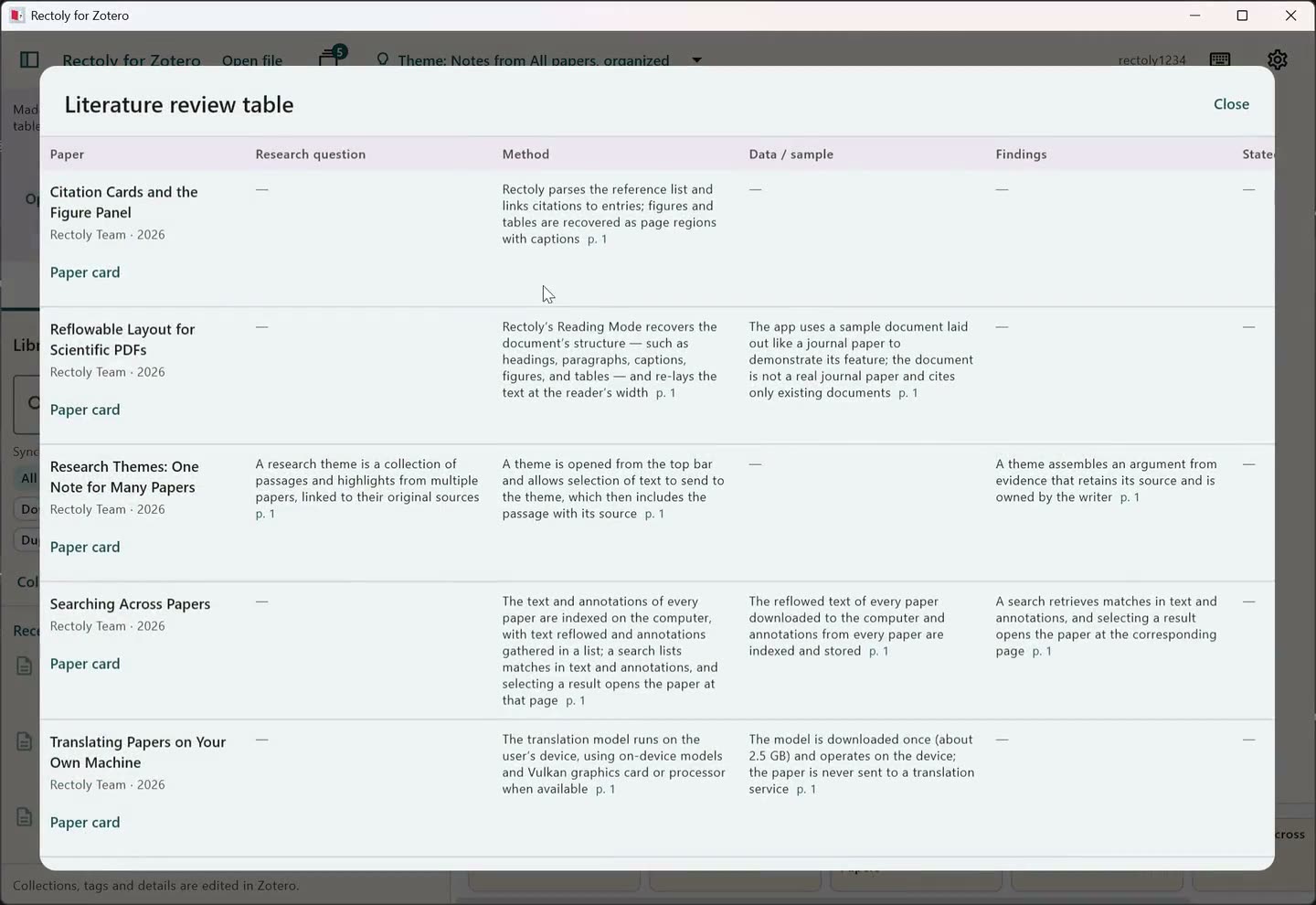Click the Open file button
Image resolution: width=1316 pixels, height=905 pixels.
pyautogui.click(x=252, y=60)
